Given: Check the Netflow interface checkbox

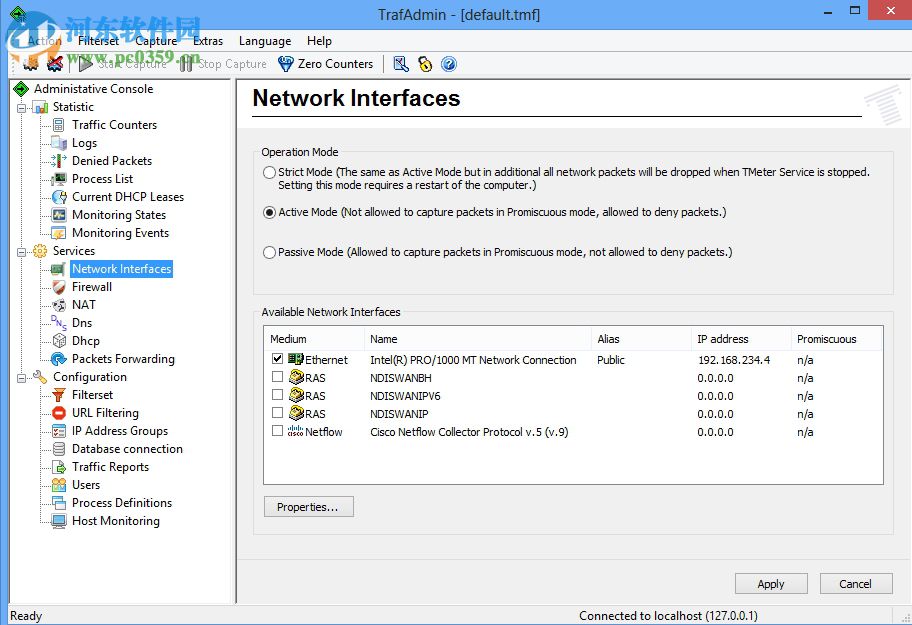Looking at the screenshot, I should pyautogui.click(x=277, y=431).
